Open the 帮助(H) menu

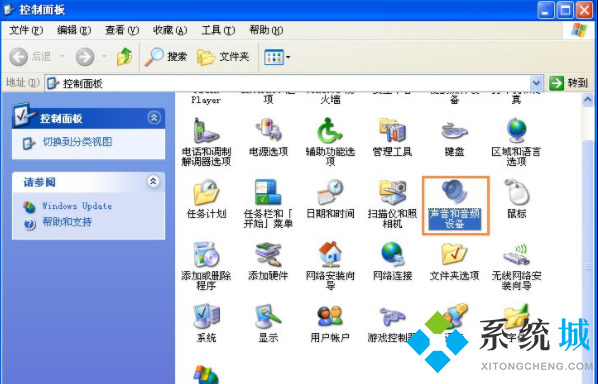266,30
